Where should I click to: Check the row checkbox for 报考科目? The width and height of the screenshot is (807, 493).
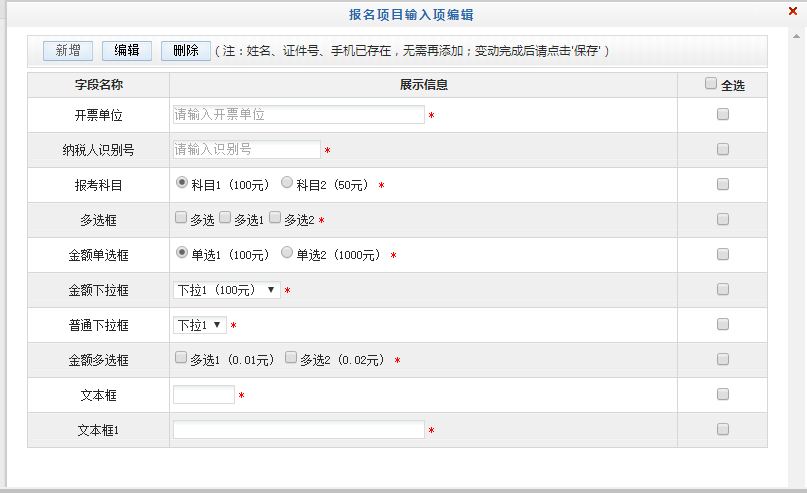click(723, 185)
